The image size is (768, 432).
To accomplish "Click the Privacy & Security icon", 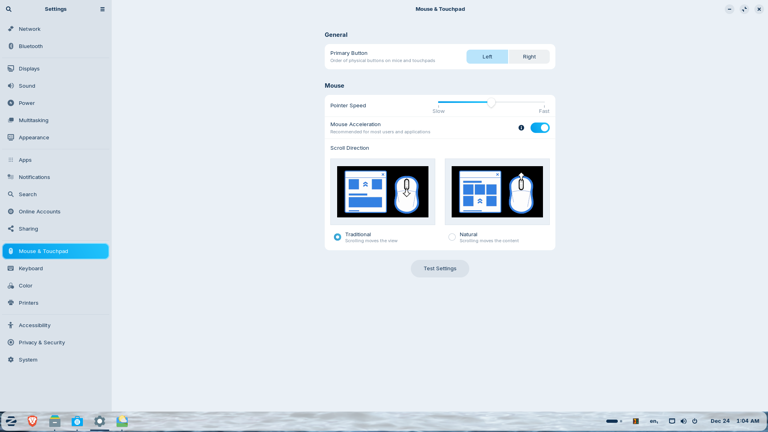I will 11,342.
